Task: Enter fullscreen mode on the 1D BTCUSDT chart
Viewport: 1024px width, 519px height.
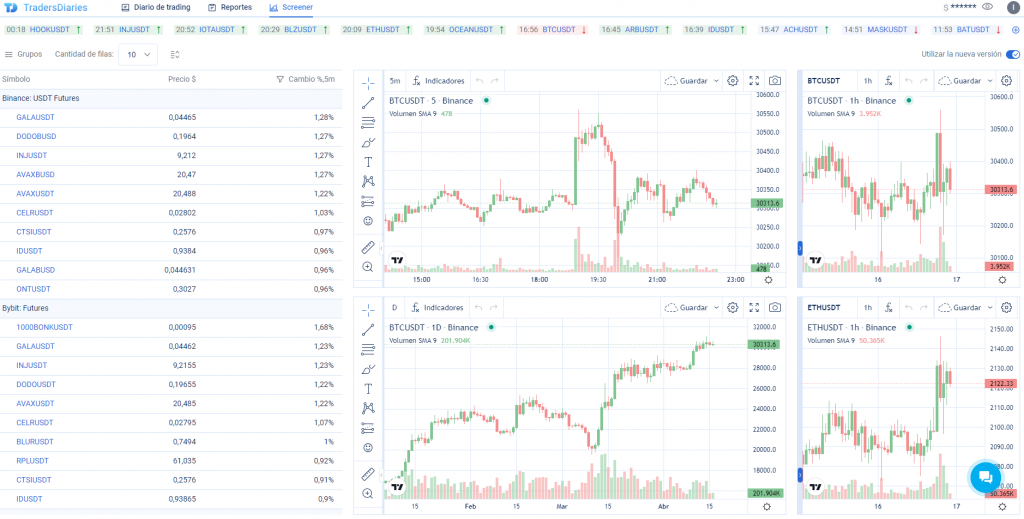Action: [754, 307]
